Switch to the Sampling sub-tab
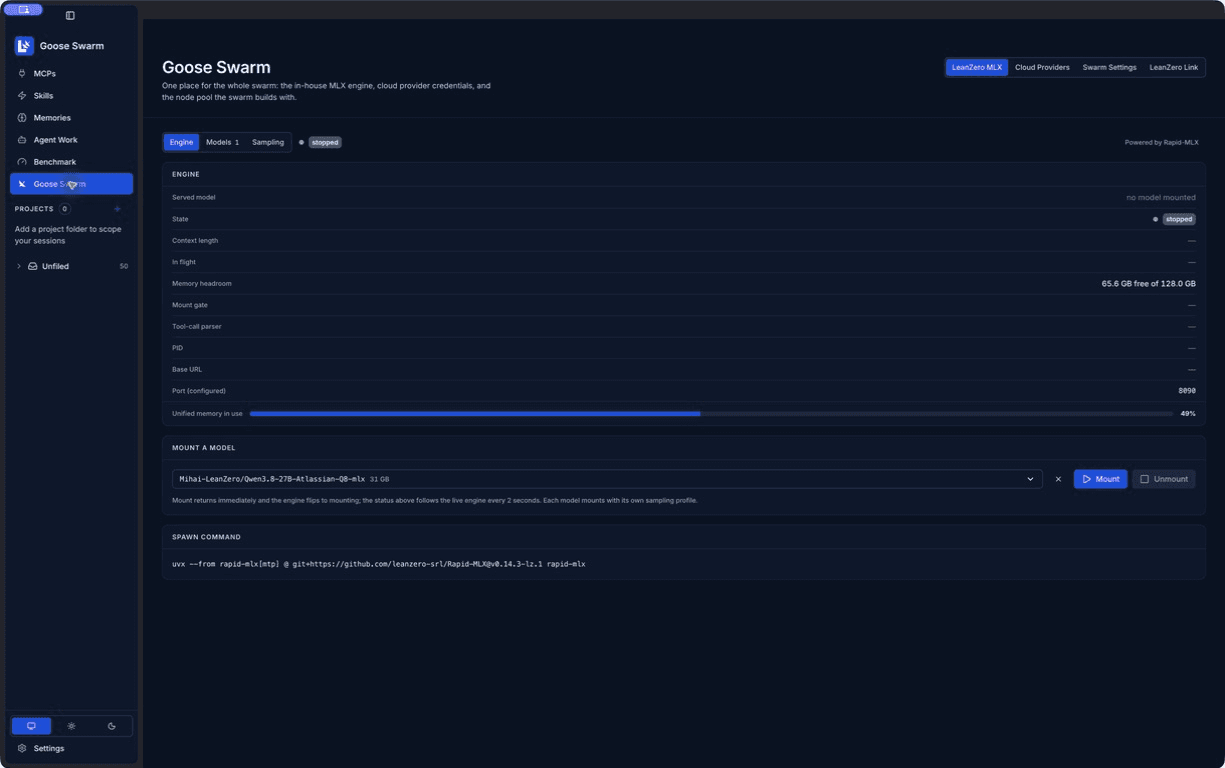The width and height of the screenshot is (1225, 768). click(x=268, y=142)
